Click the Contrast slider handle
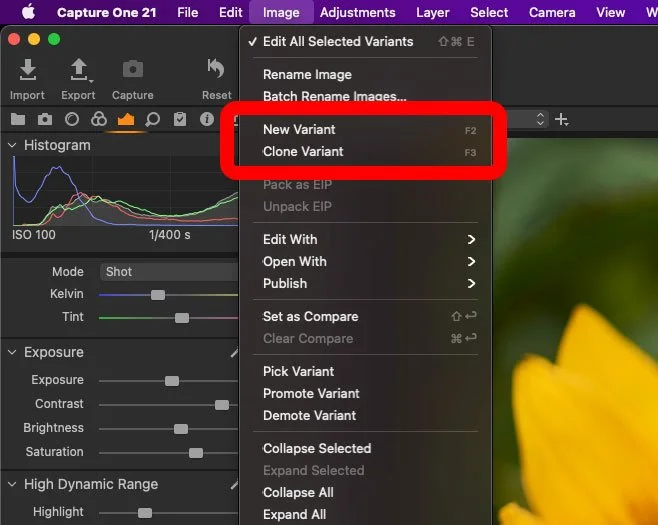Image resolution: width=658 pixels, height=525 pixels. point(222,405)
